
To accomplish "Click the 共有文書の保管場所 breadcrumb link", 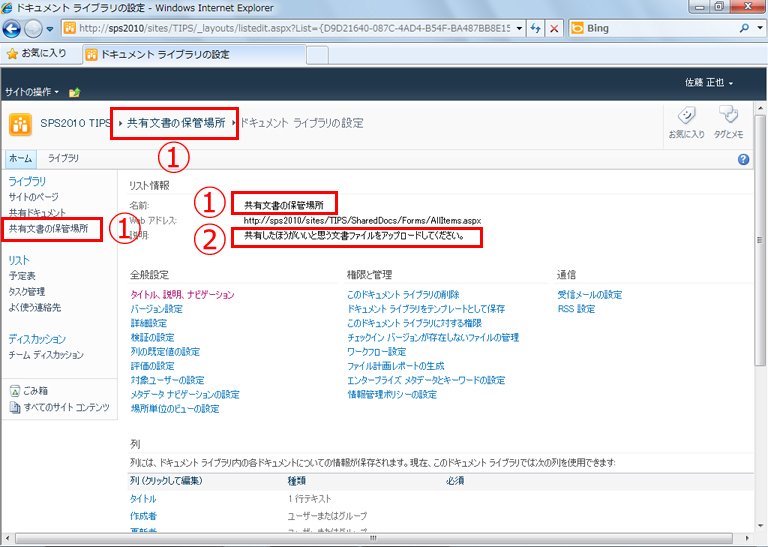I will tap(176, 123).
